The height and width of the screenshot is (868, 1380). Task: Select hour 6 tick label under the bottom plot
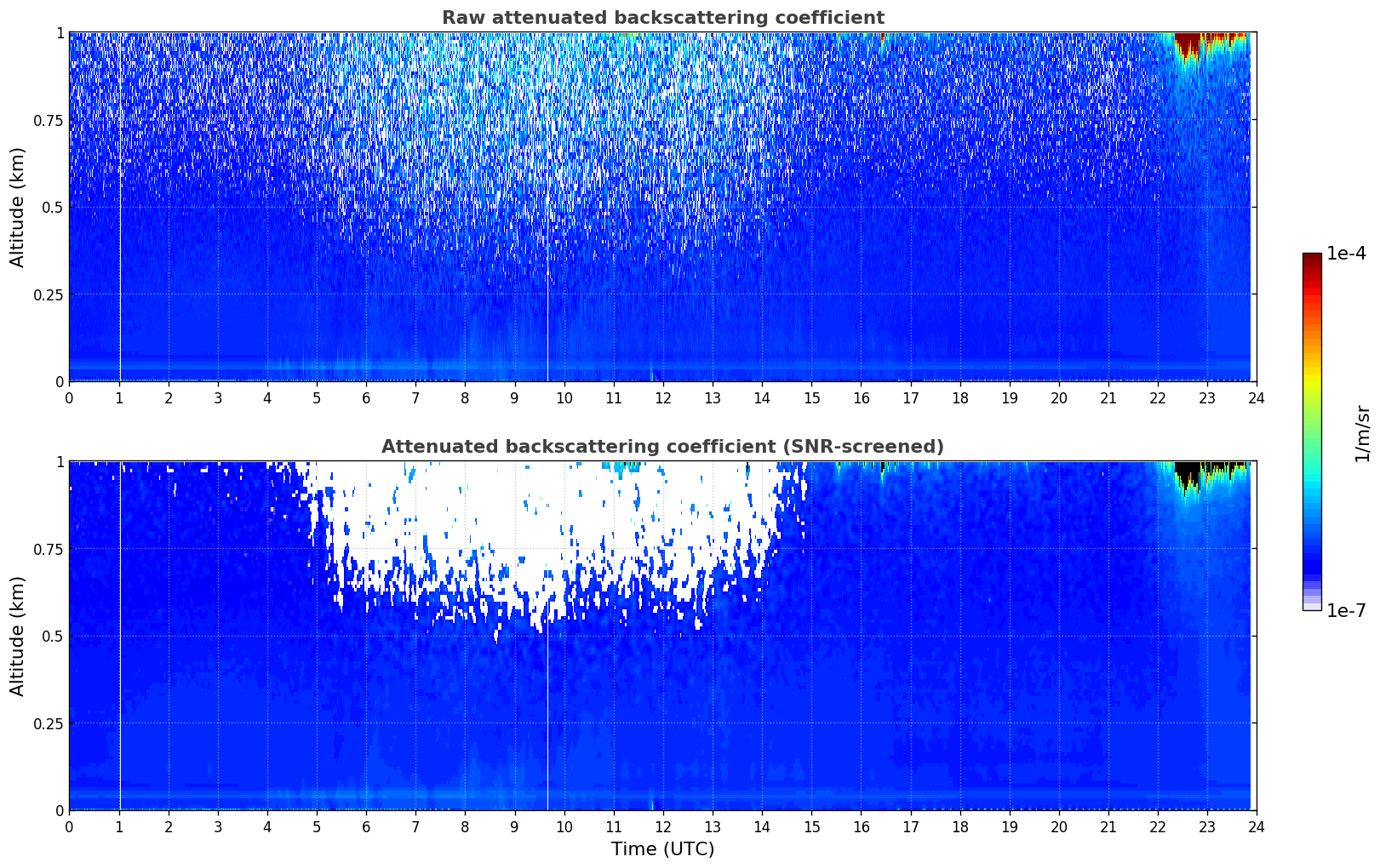click(366, 826)
